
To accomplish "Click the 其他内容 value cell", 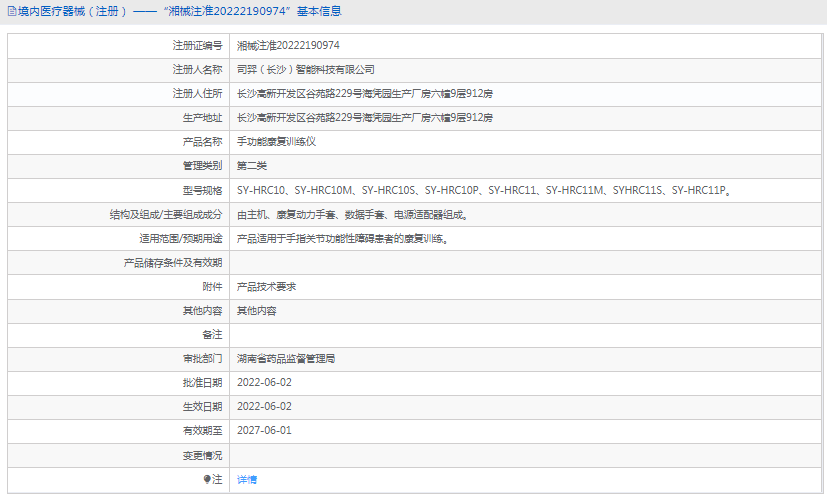I will 256,311.
